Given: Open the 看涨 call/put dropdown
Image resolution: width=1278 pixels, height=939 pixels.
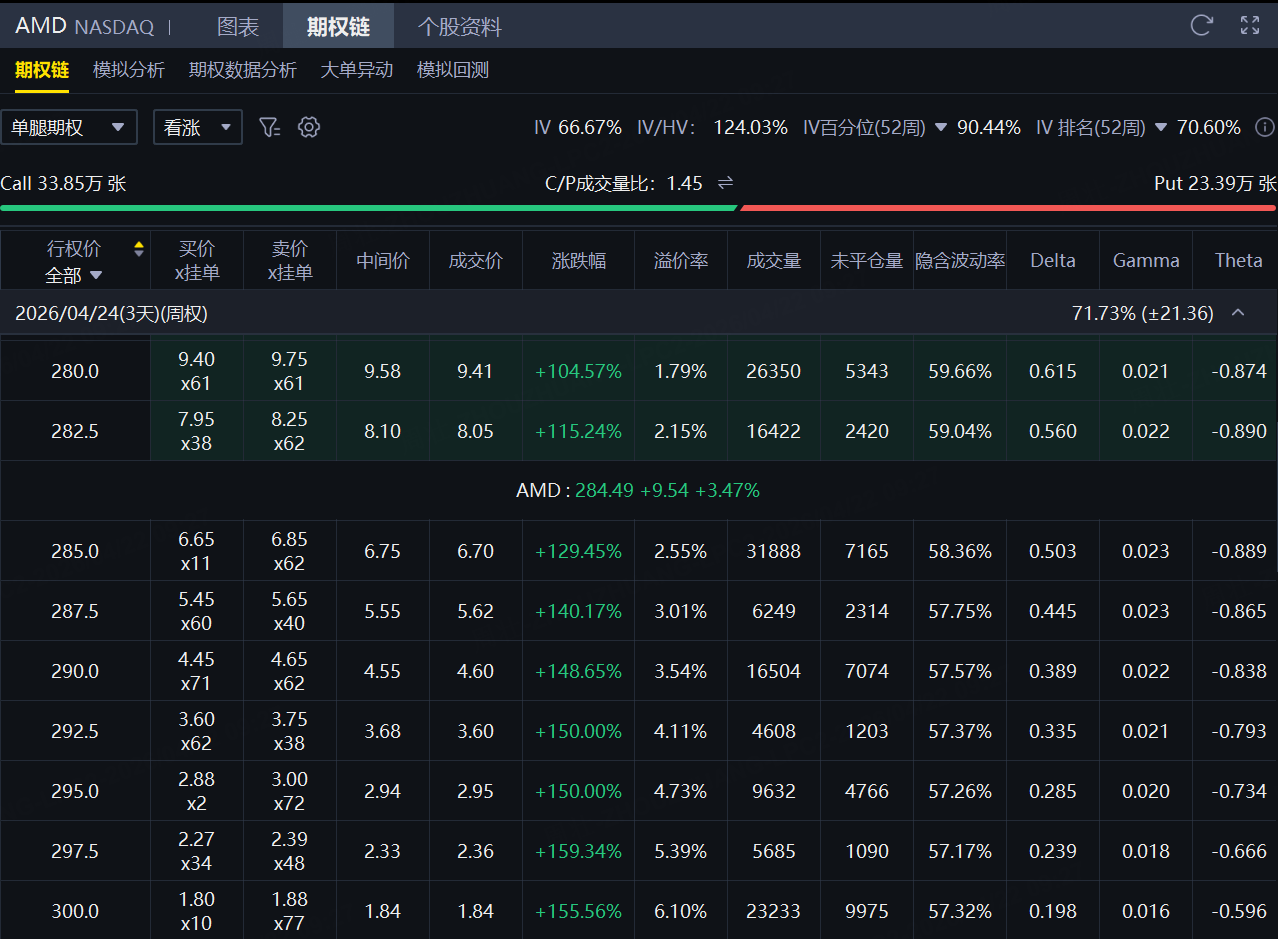Looking at the screenshot, I should [x=197, y=127].
